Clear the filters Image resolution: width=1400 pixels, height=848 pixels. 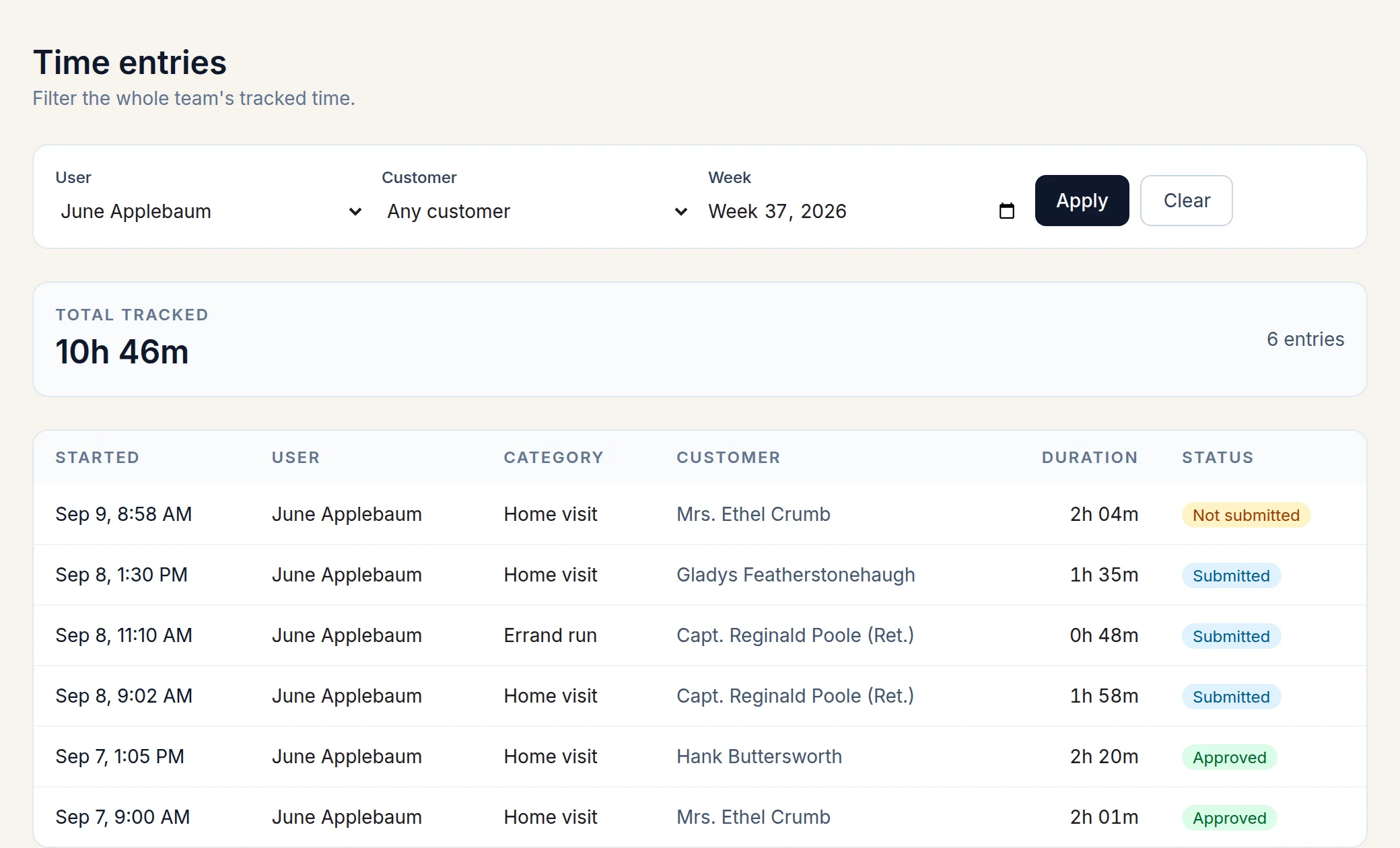point(1186,201)
